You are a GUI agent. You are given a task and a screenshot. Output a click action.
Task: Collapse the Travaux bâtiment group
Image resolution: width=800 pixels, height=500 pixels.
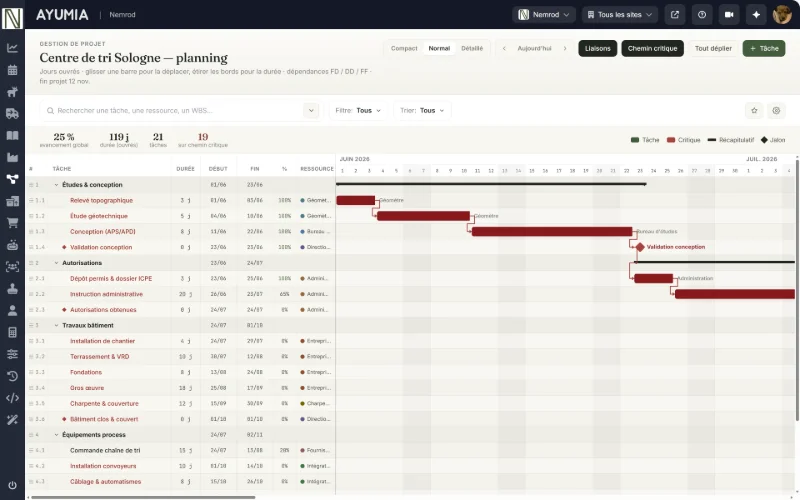click(x=57, y=326)
